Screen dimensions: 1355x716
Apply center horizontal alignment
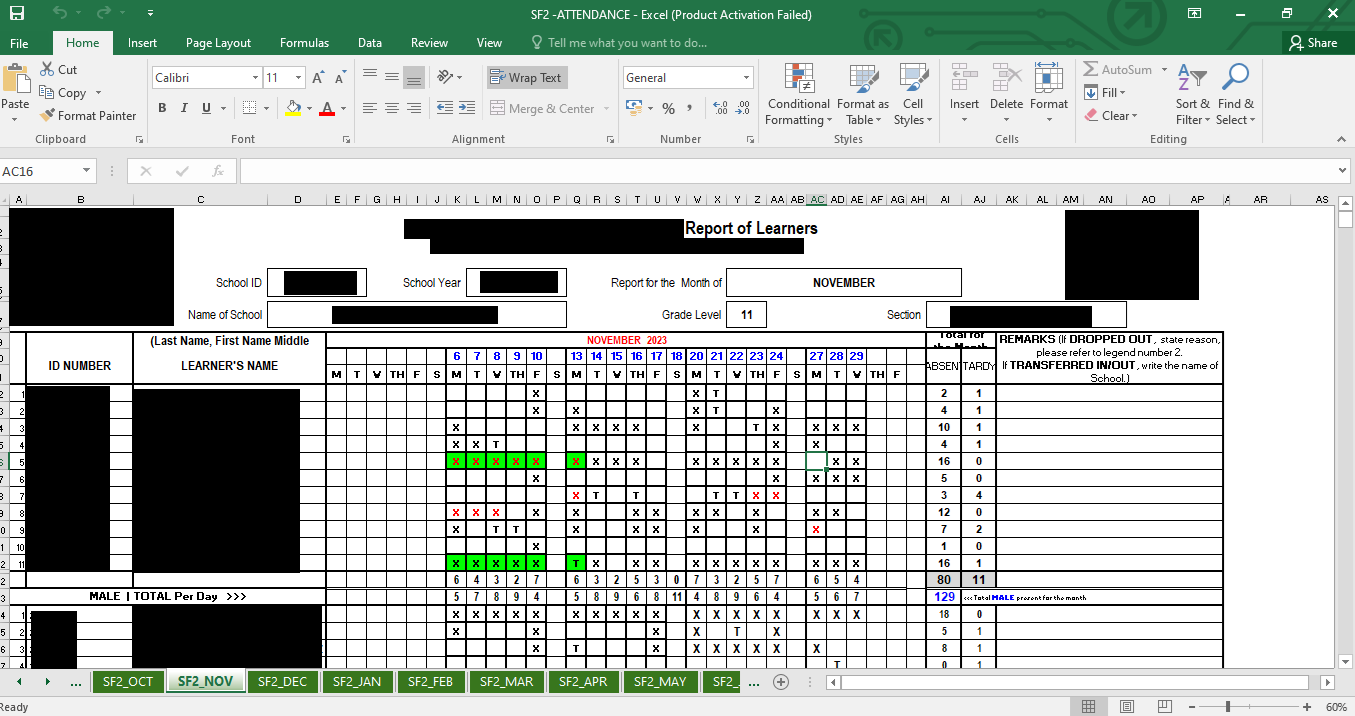(391, 108)
